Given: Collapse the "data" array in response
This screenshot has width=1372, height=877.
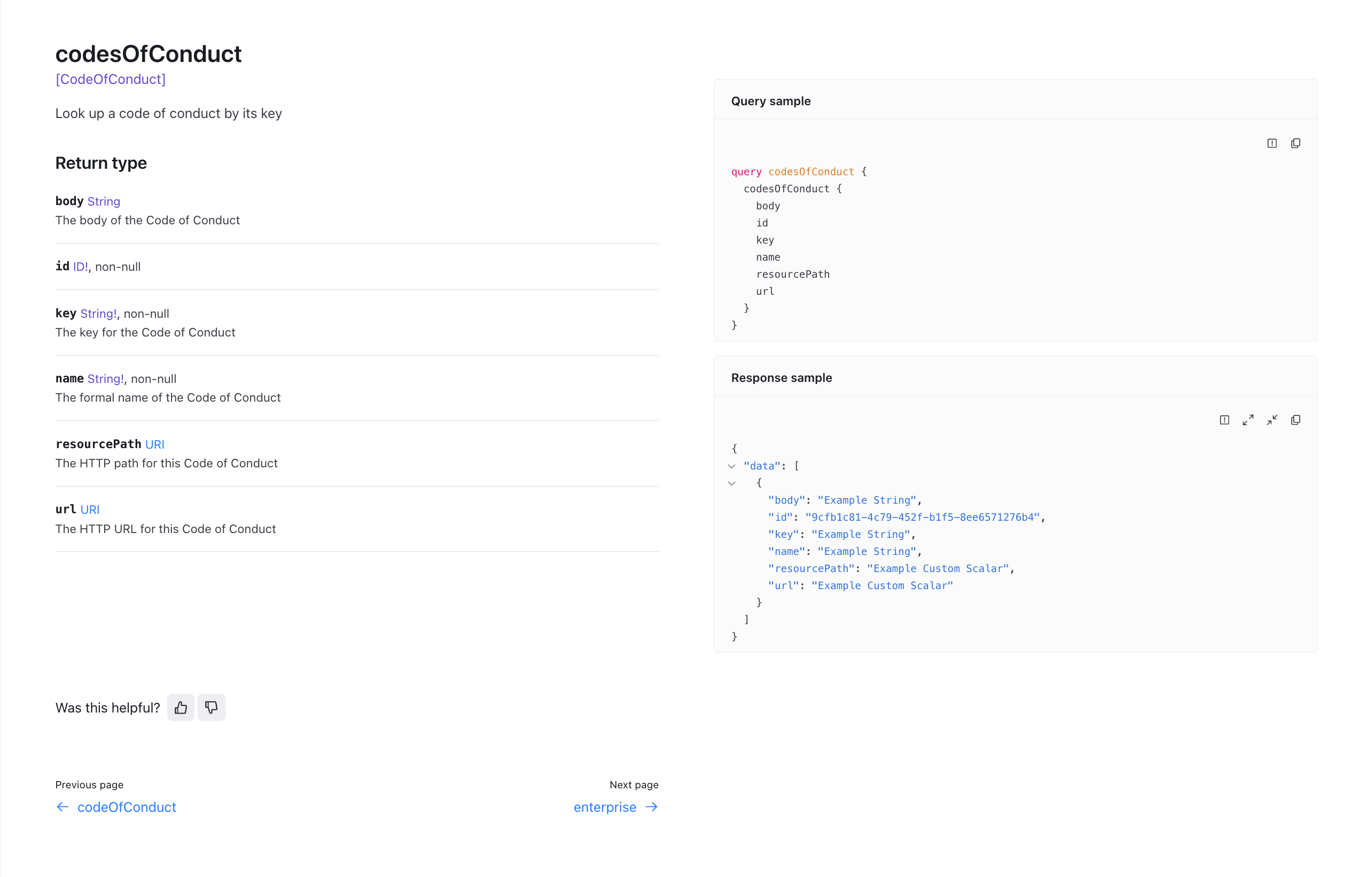Looking at the screenshot, I should point(731,466).
